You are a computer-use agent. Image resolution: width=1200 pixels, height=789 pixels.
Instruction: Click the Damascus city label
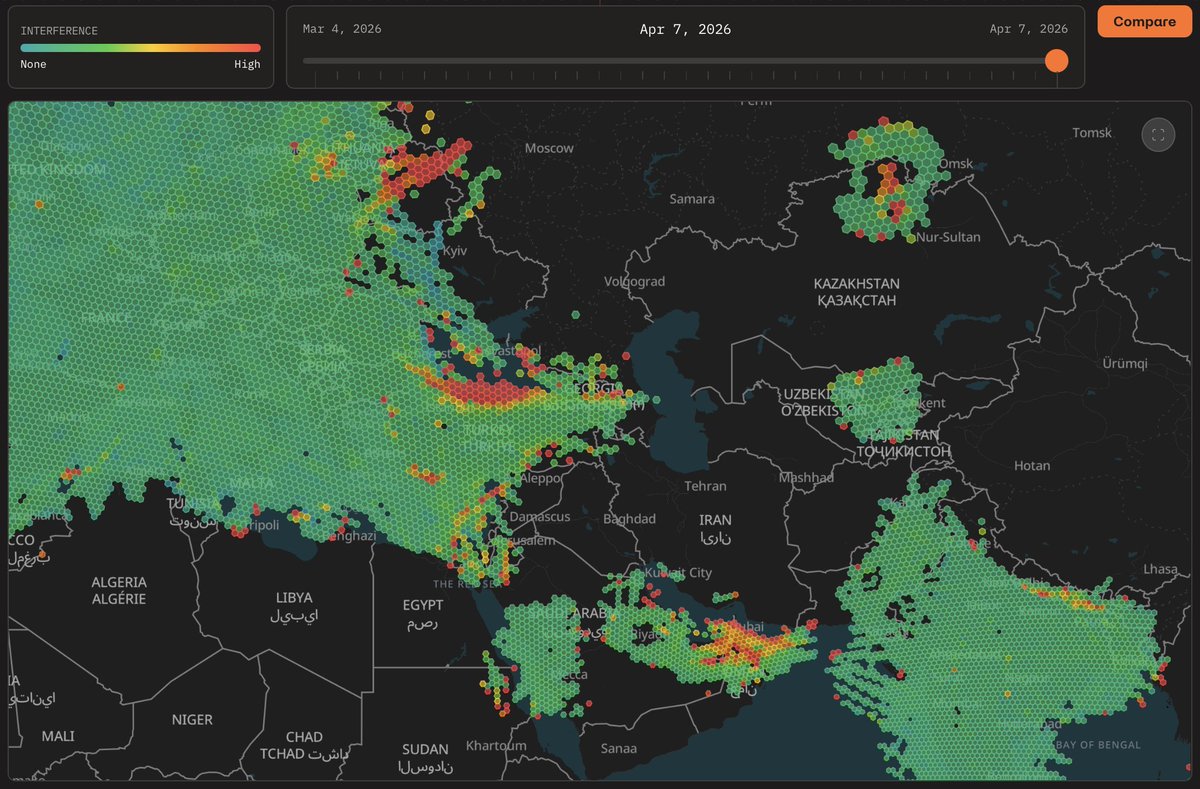(539, 517)
